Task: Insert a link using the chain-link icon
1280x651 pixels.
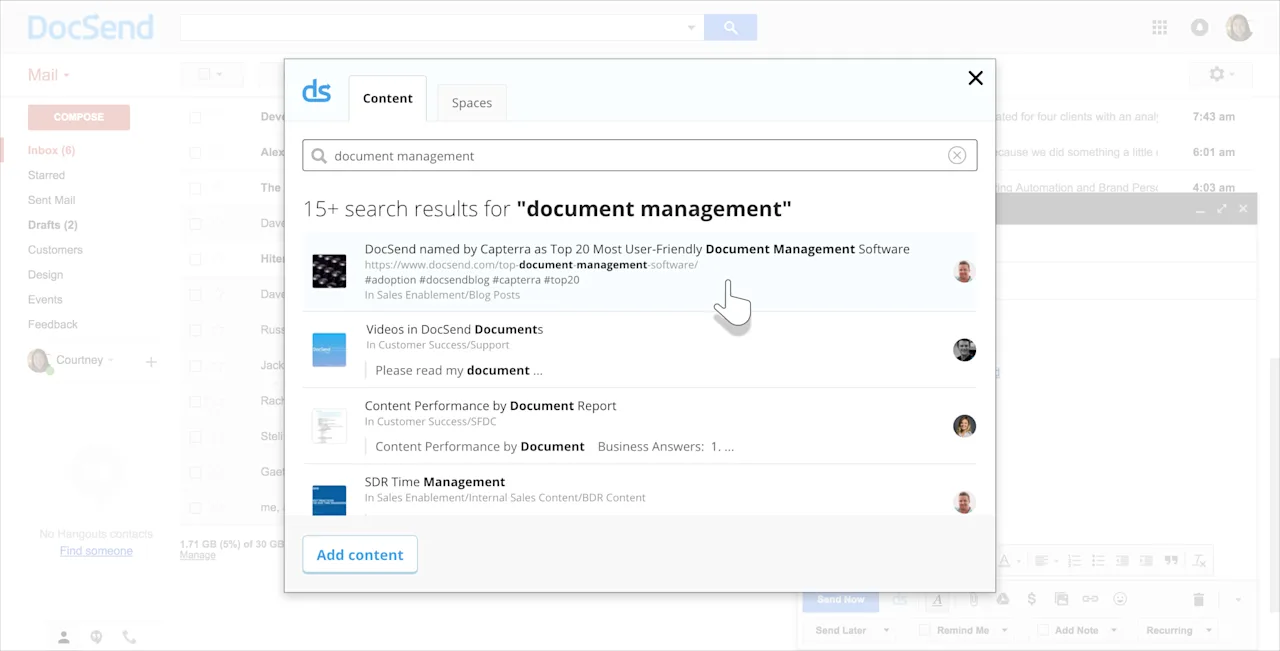Action: 1090,599
